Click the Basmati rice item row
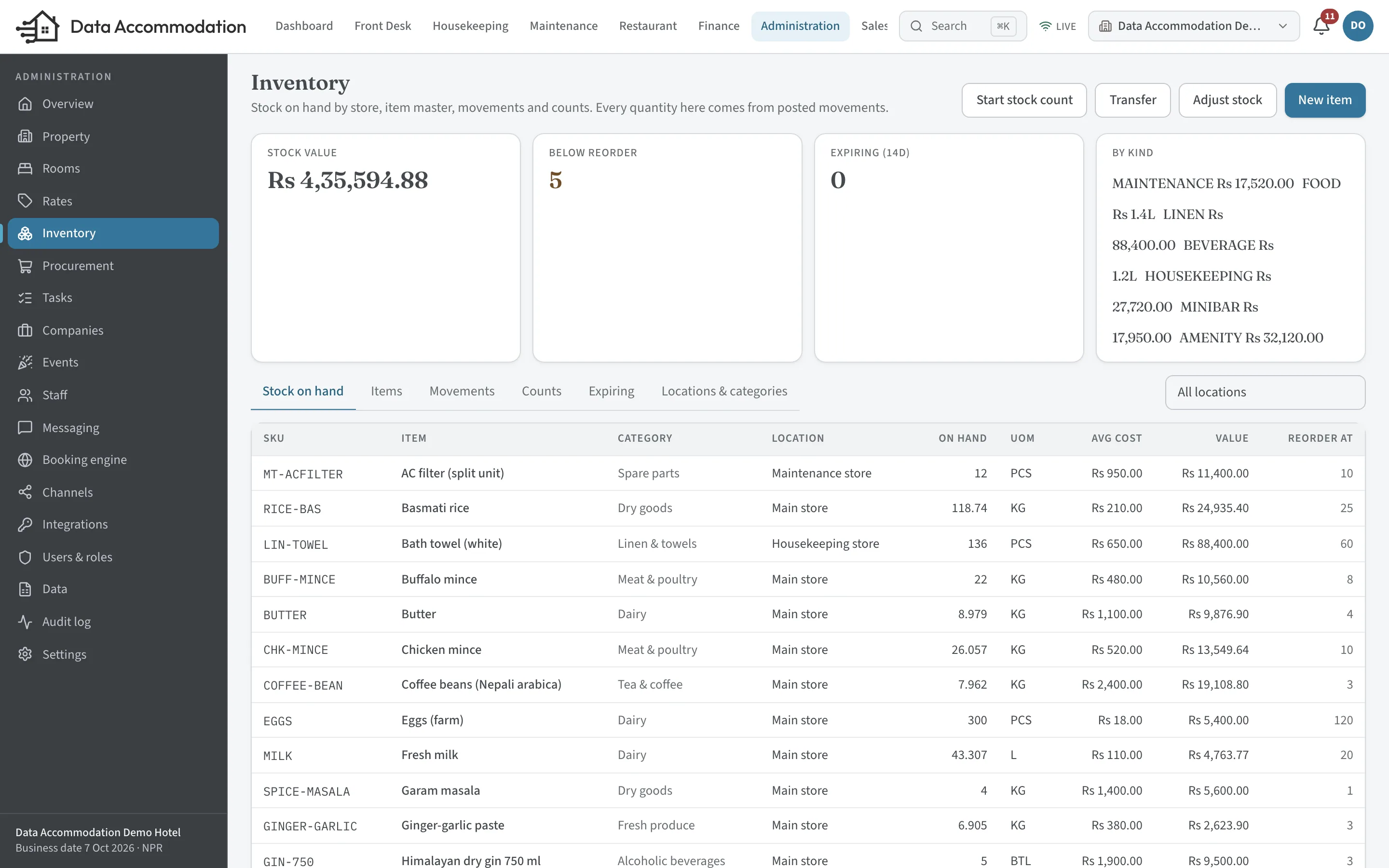The width and height of the screenshot is (1389, 868). point(807,508)
